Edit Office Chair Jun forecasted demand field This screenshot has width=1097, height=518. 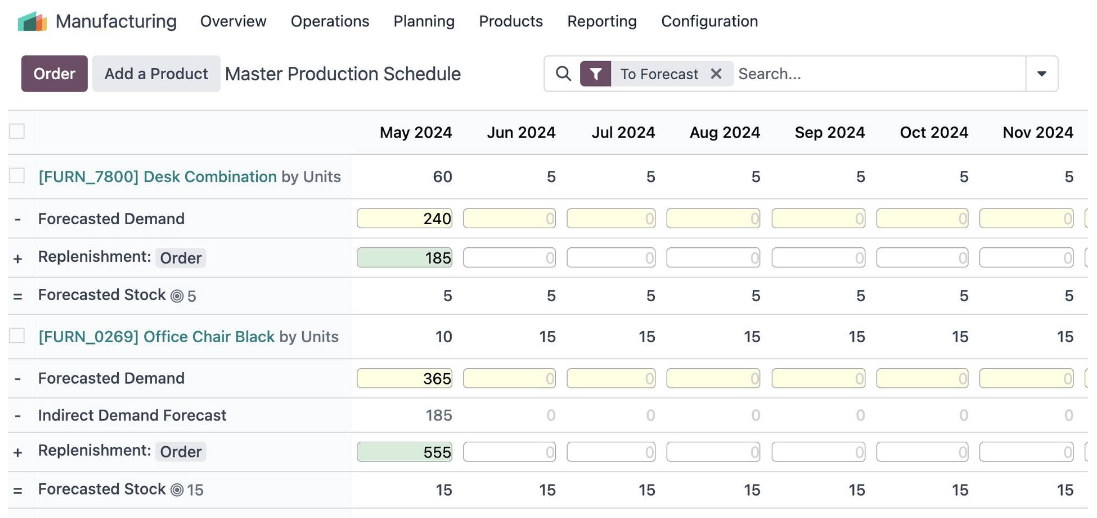[509, 378]
